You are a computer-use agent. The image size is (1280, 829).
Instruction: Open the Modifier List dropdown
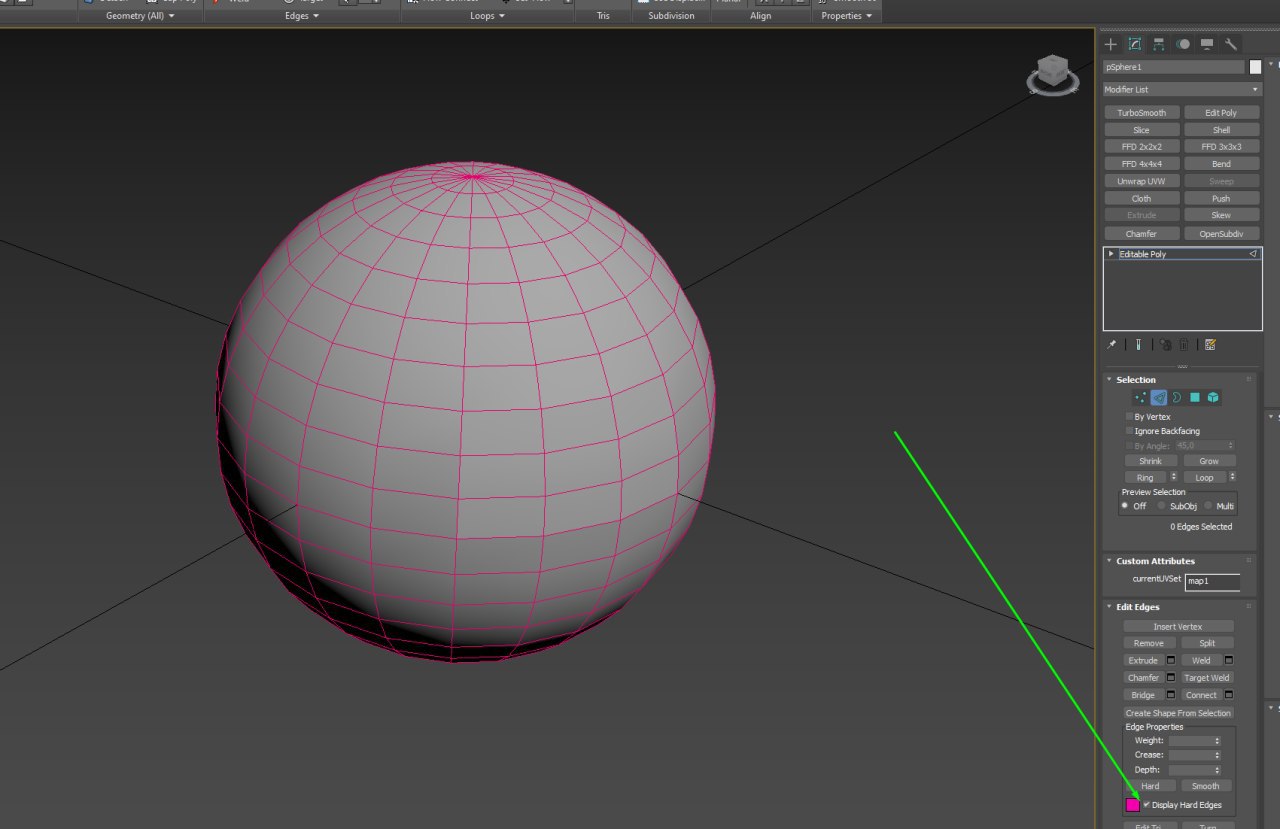point(1182,90)
